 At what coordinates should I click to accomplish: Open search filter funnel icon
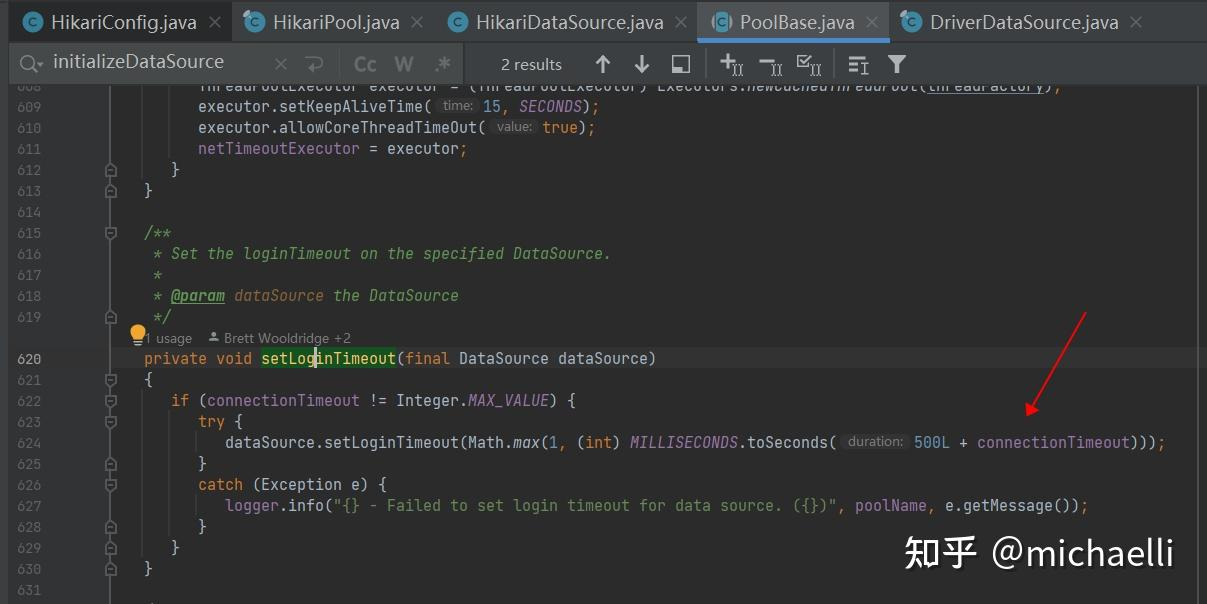[x=897, y=64]
